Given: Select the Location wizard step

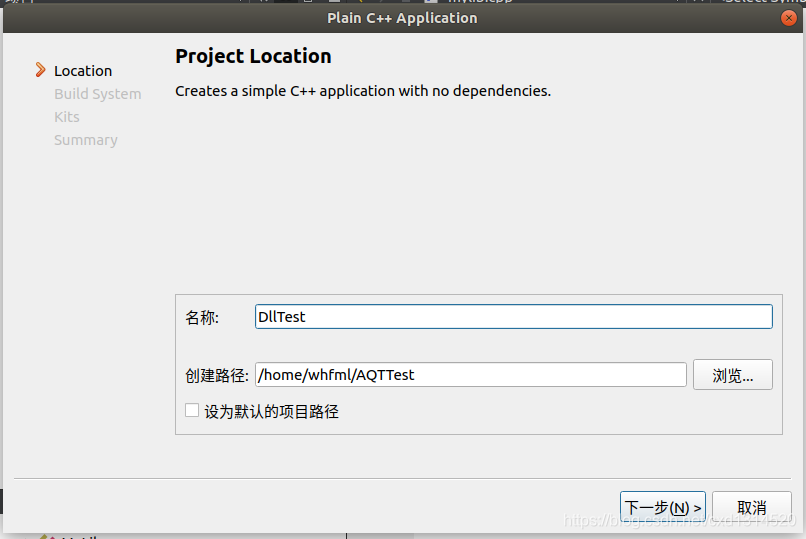Looking at the screenshot, I should coord(83,71).
